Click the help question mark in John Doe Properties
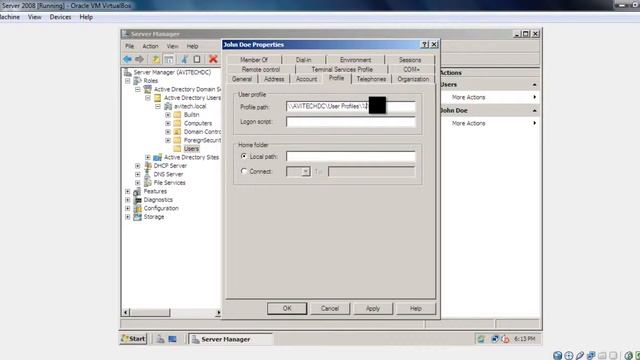 (424, 44)
